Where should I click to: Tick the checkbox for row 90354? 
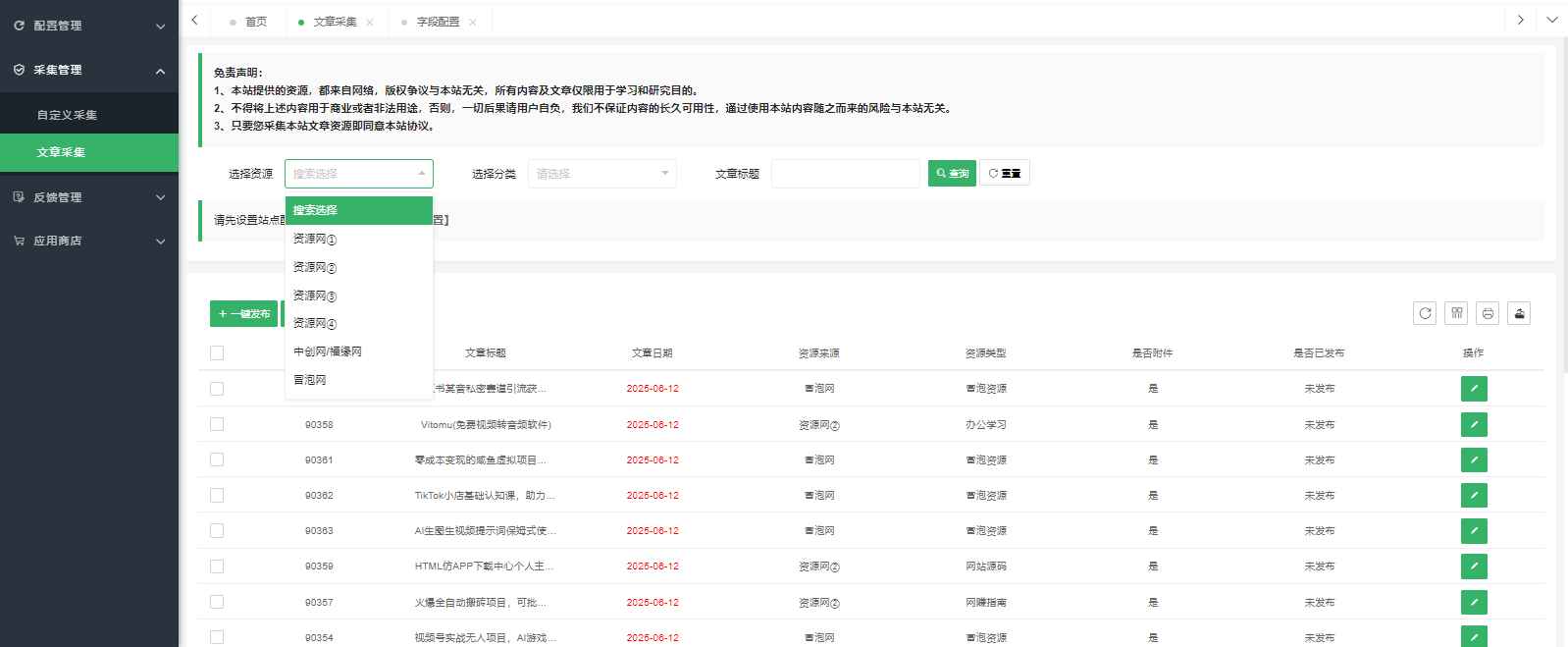(x=217, y=637)
